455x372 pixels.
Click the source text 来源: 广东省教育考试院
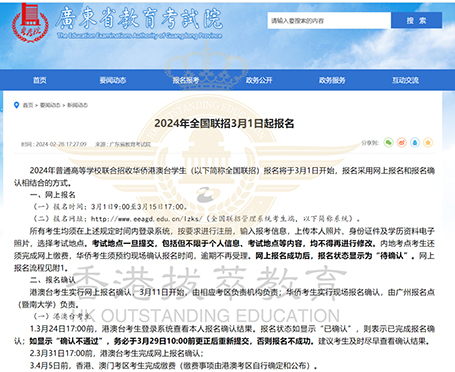pyautogui.click(x=123, y=144)
